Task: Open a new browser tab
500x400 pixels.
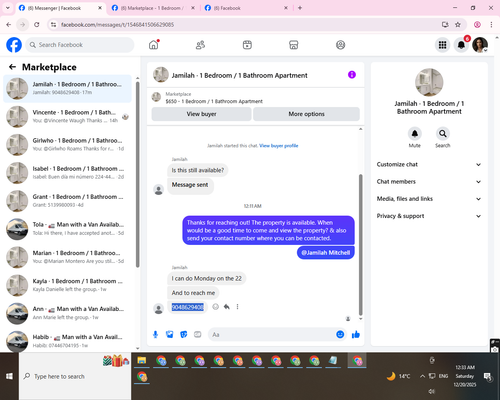Action: (x=300, y=8)
